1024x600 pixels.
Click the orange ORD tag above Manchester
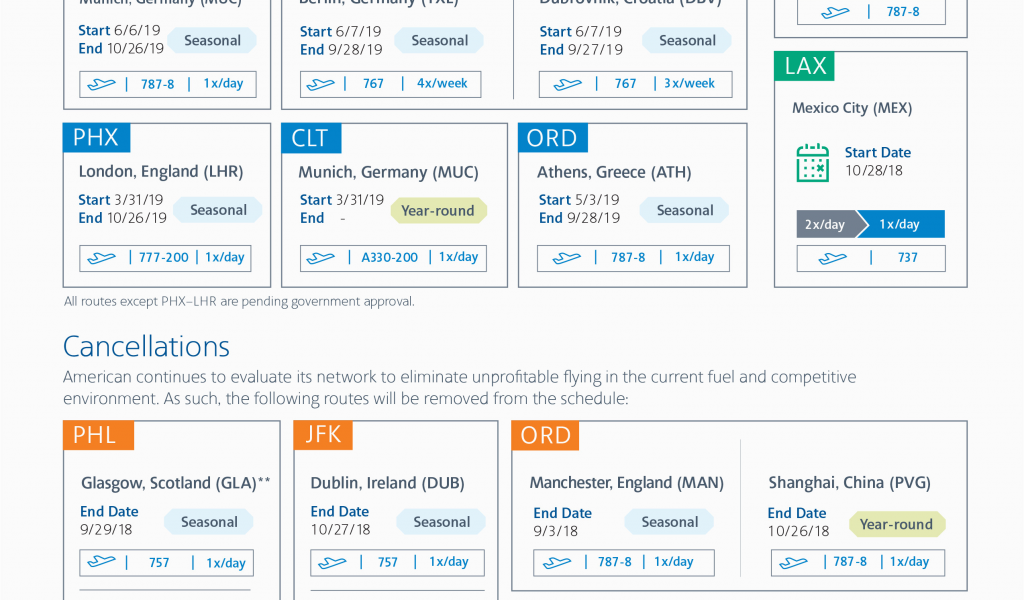pos(545,435)
